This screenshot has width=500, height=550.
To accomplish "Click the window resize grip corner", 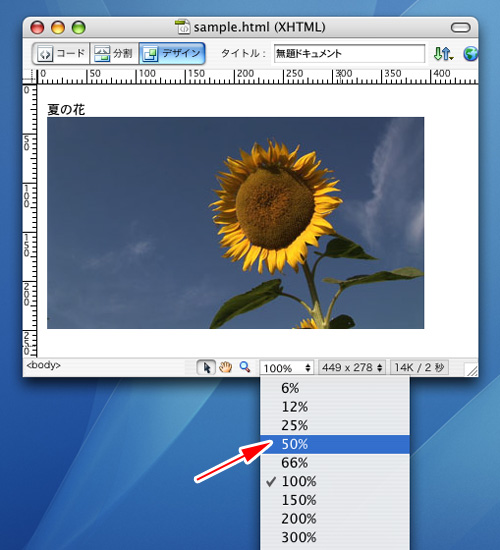I will tap(471, 369).
